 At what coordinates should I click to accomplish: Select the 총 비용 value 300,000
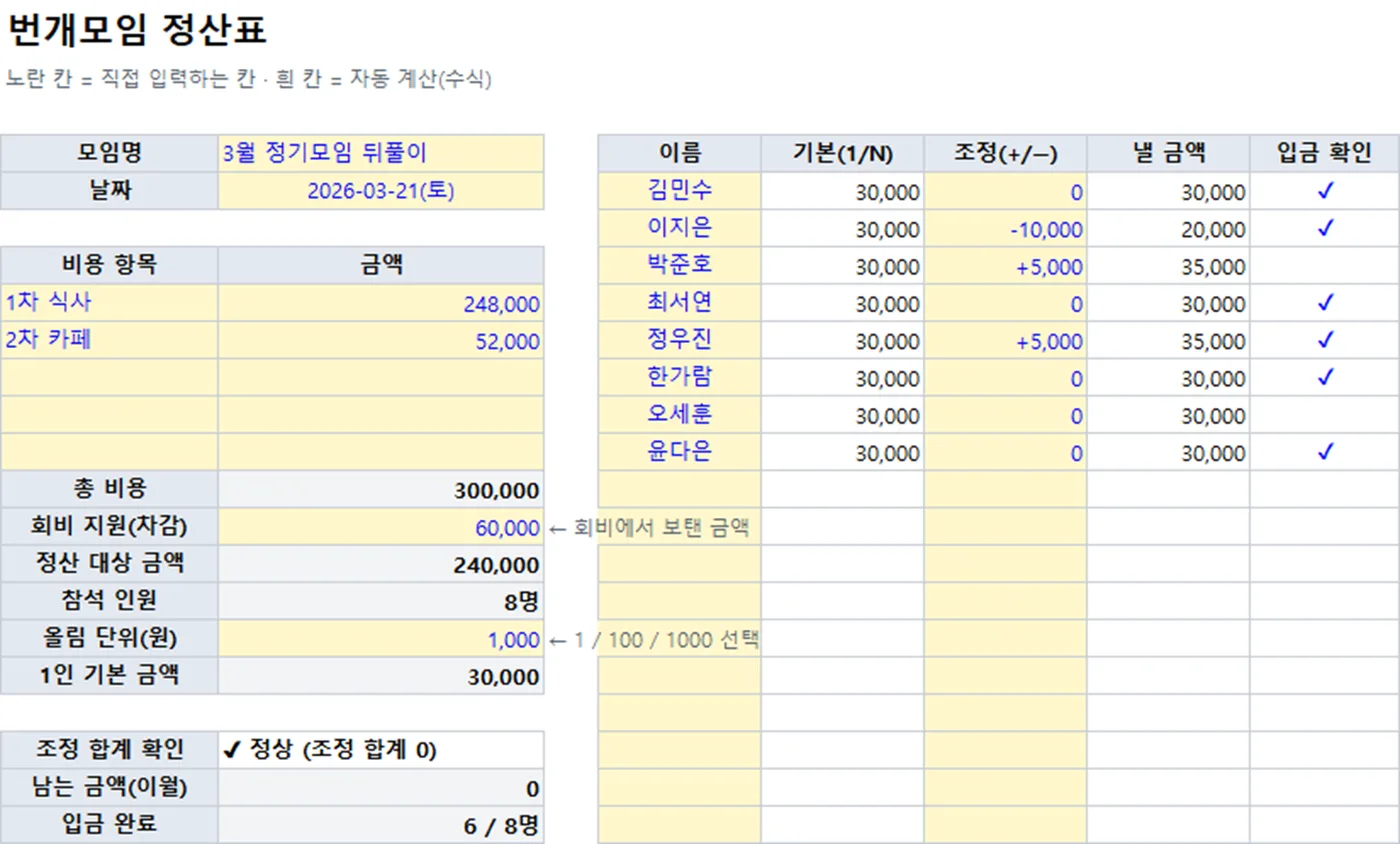click(x=381, y=490)
